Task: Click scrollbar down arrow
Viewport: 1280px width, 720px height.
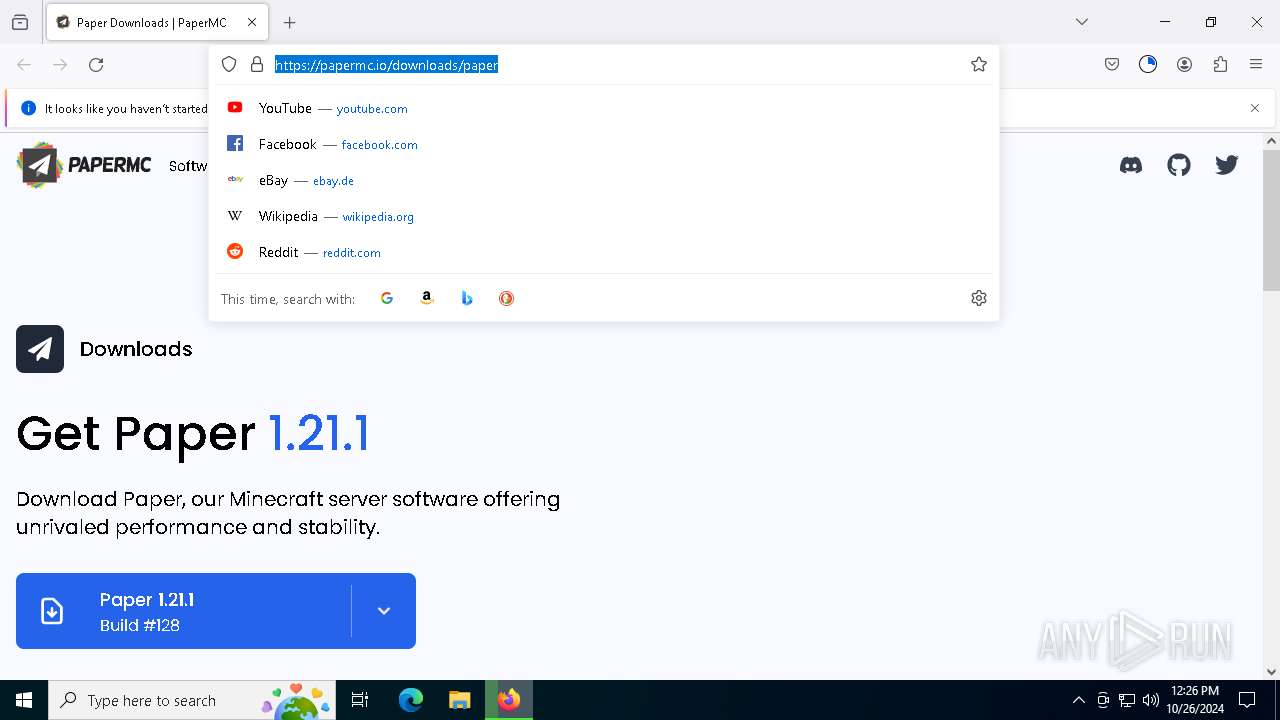Action: (x=1271, y=672)
